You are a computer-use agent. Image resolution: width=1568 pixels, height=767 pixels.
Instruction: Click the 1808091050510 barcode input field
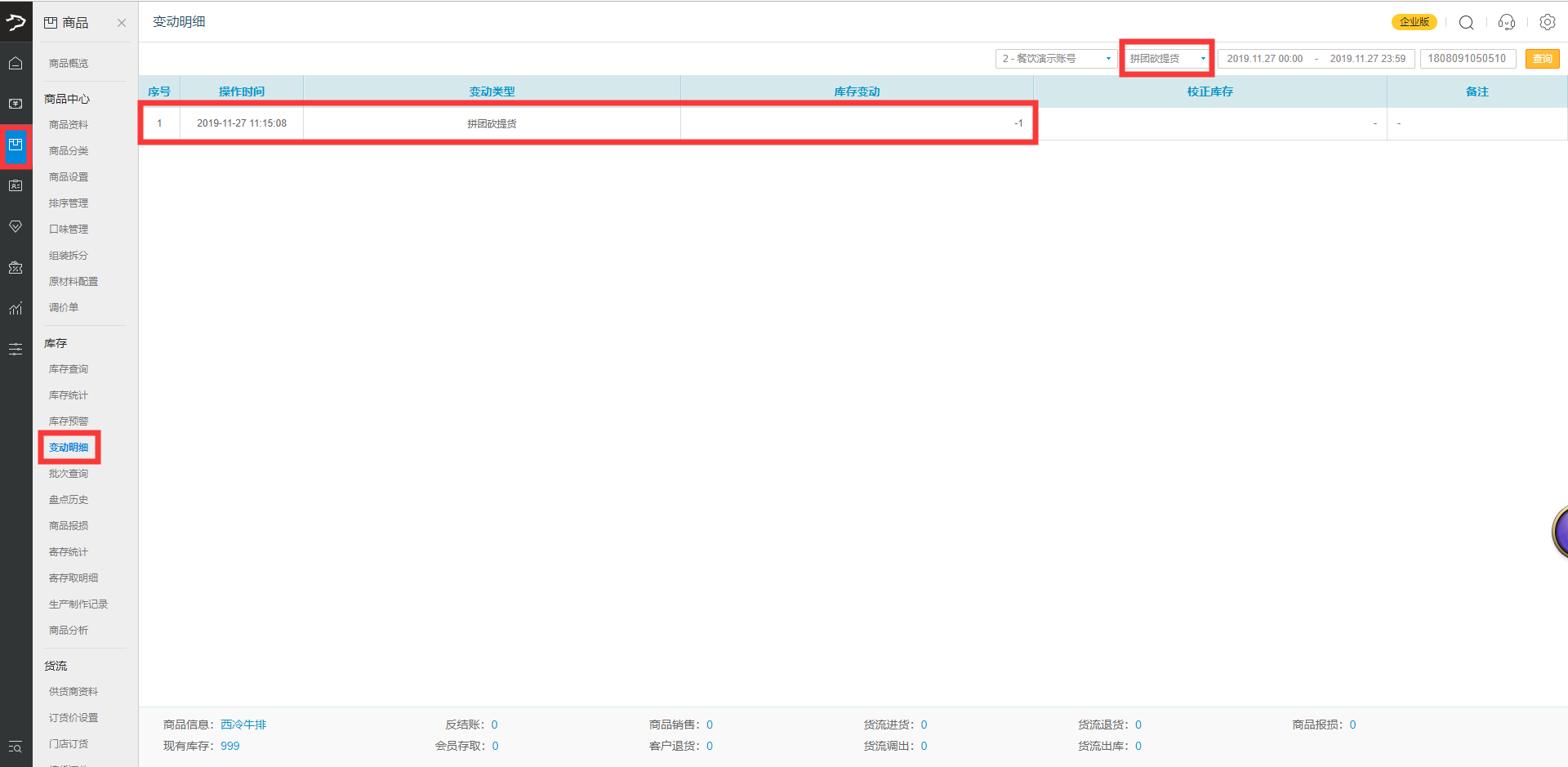1467,59
